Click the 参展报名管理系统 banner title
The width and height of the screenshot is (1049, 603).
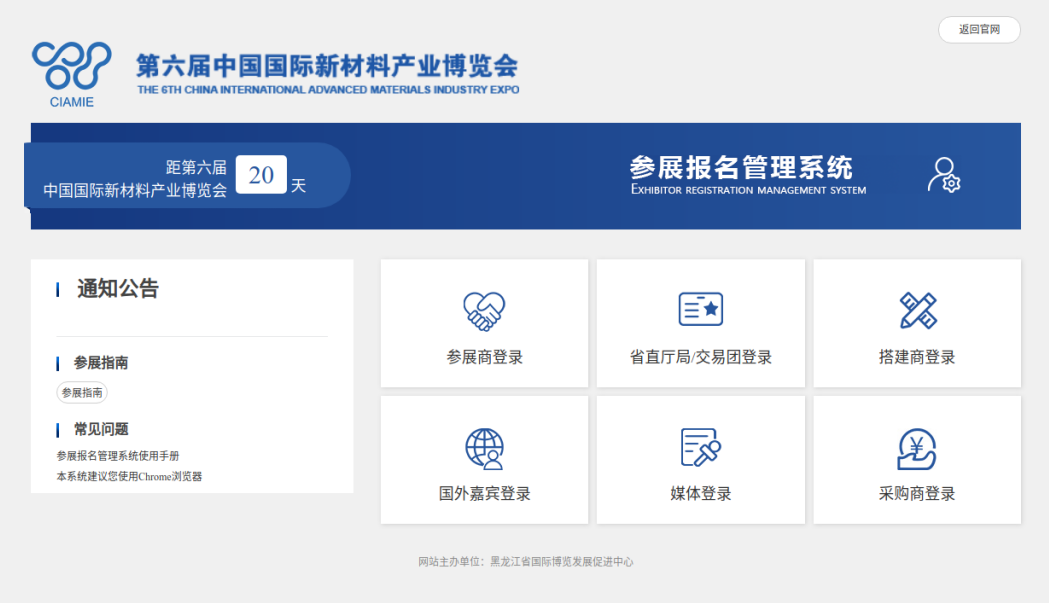coord(741,167)
